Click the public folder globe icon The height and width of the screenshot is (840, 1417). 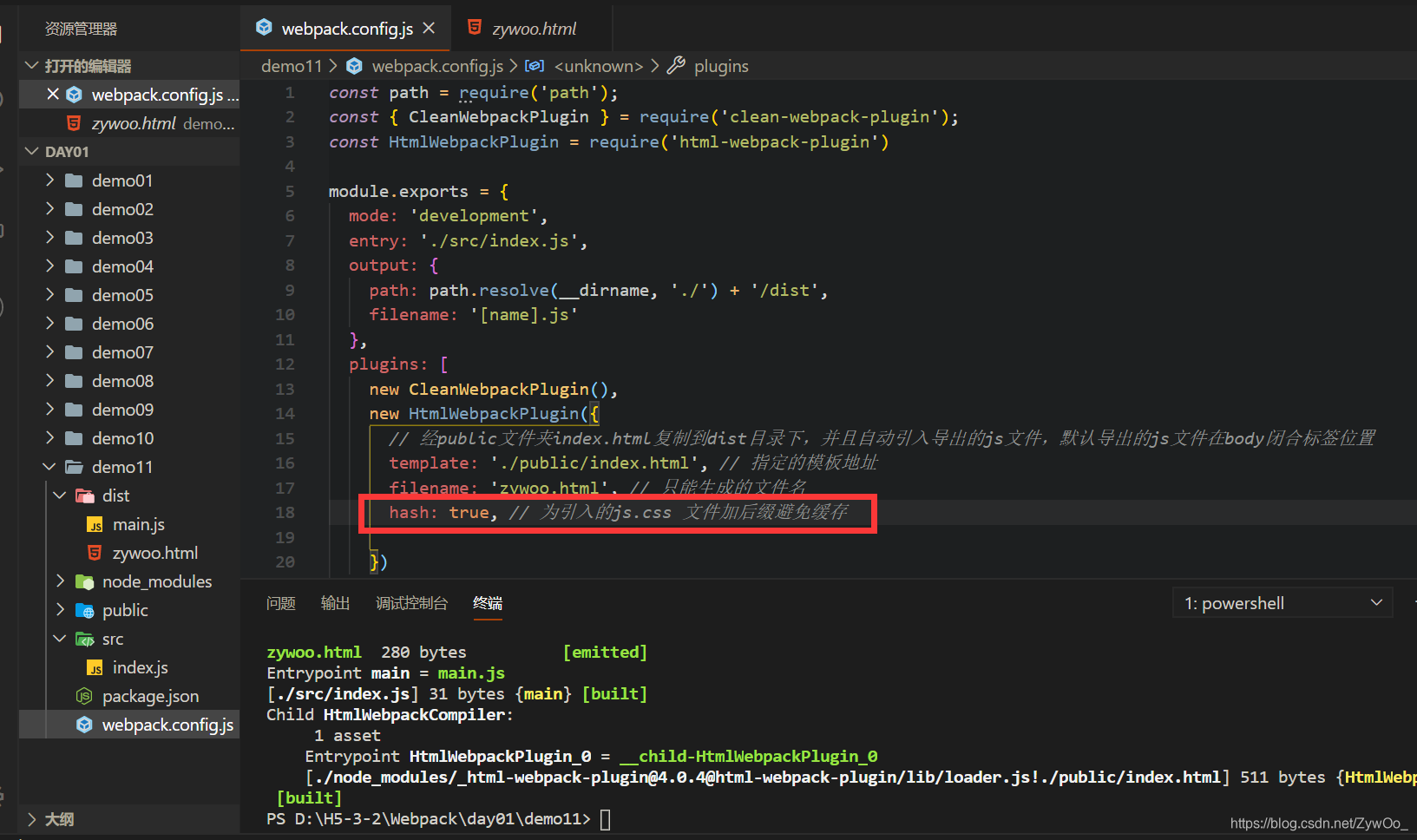[x=85, y=610]
